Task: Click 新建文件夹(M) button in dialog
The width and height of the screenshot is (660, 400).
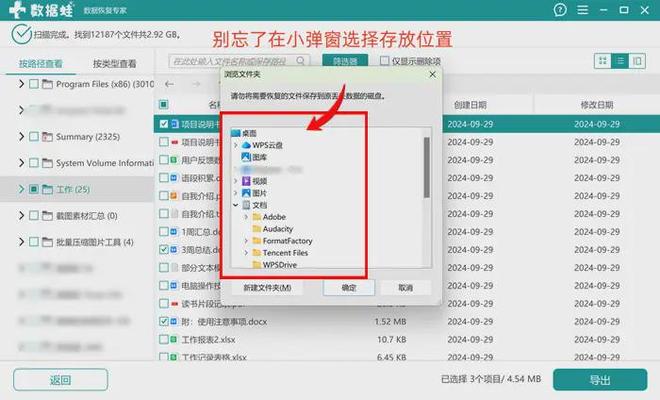Action: tap(267, 288)
